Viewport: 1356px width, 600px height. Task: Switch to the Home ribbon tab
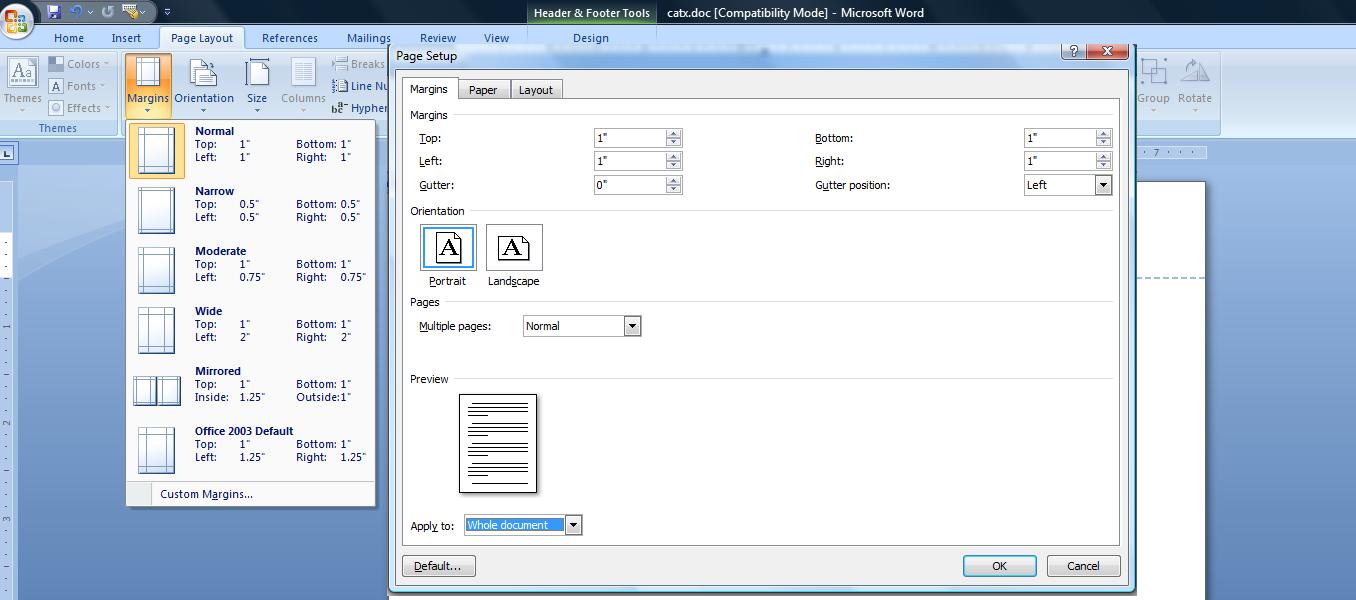[x=69, y=38]
